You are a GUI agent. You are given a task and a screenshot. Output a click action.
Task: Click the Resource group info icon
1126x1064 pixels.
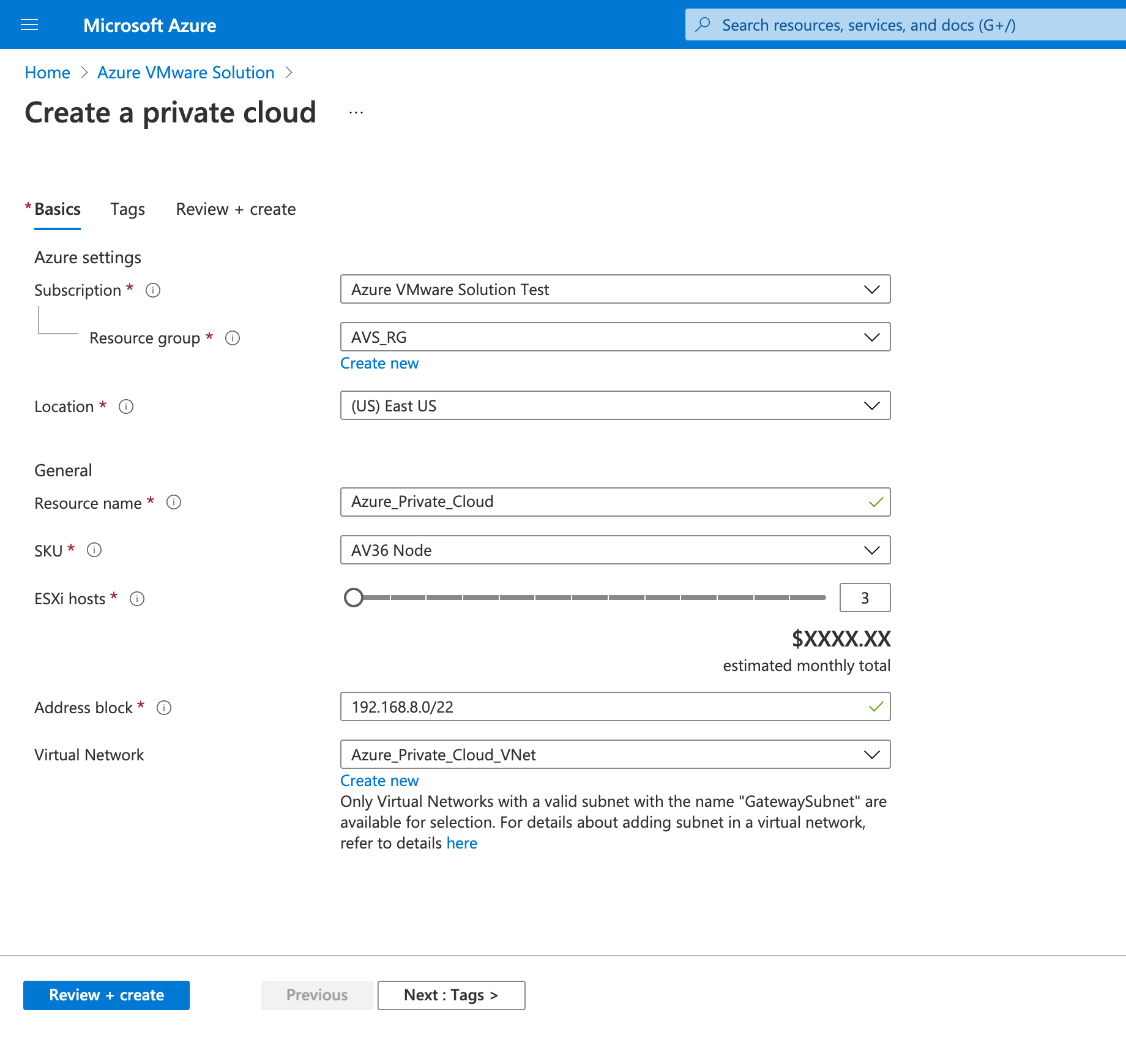click(x=233, y=338)
